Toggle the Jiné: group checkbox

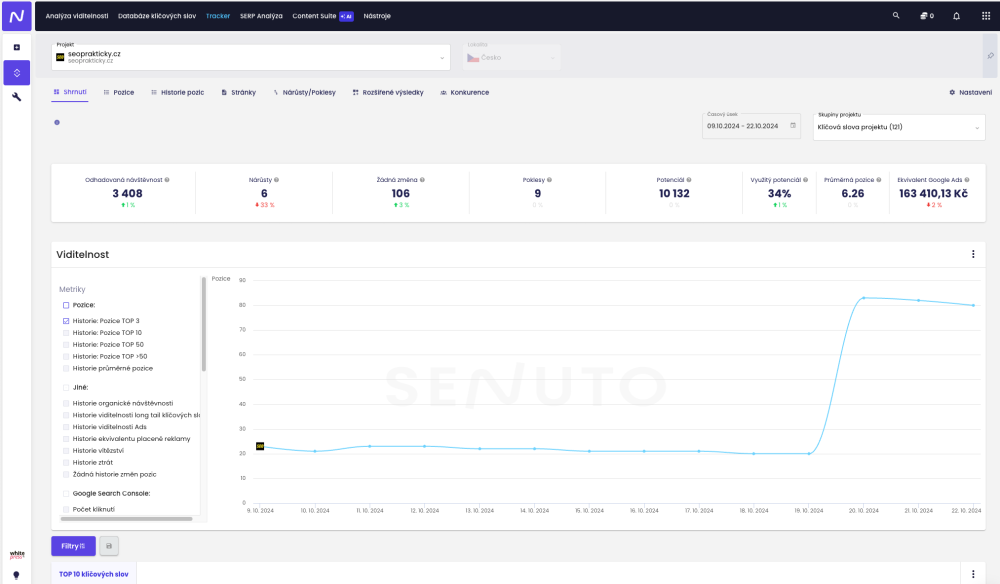point(66,388)
